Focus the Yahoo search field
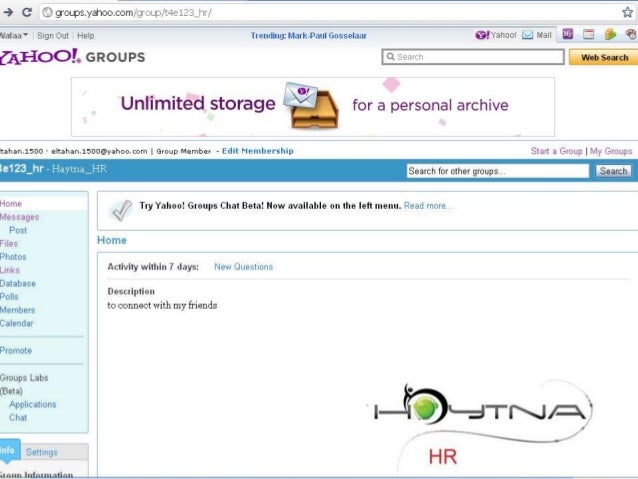Viewport: 638px width, 479px height. tap(473, 57)
